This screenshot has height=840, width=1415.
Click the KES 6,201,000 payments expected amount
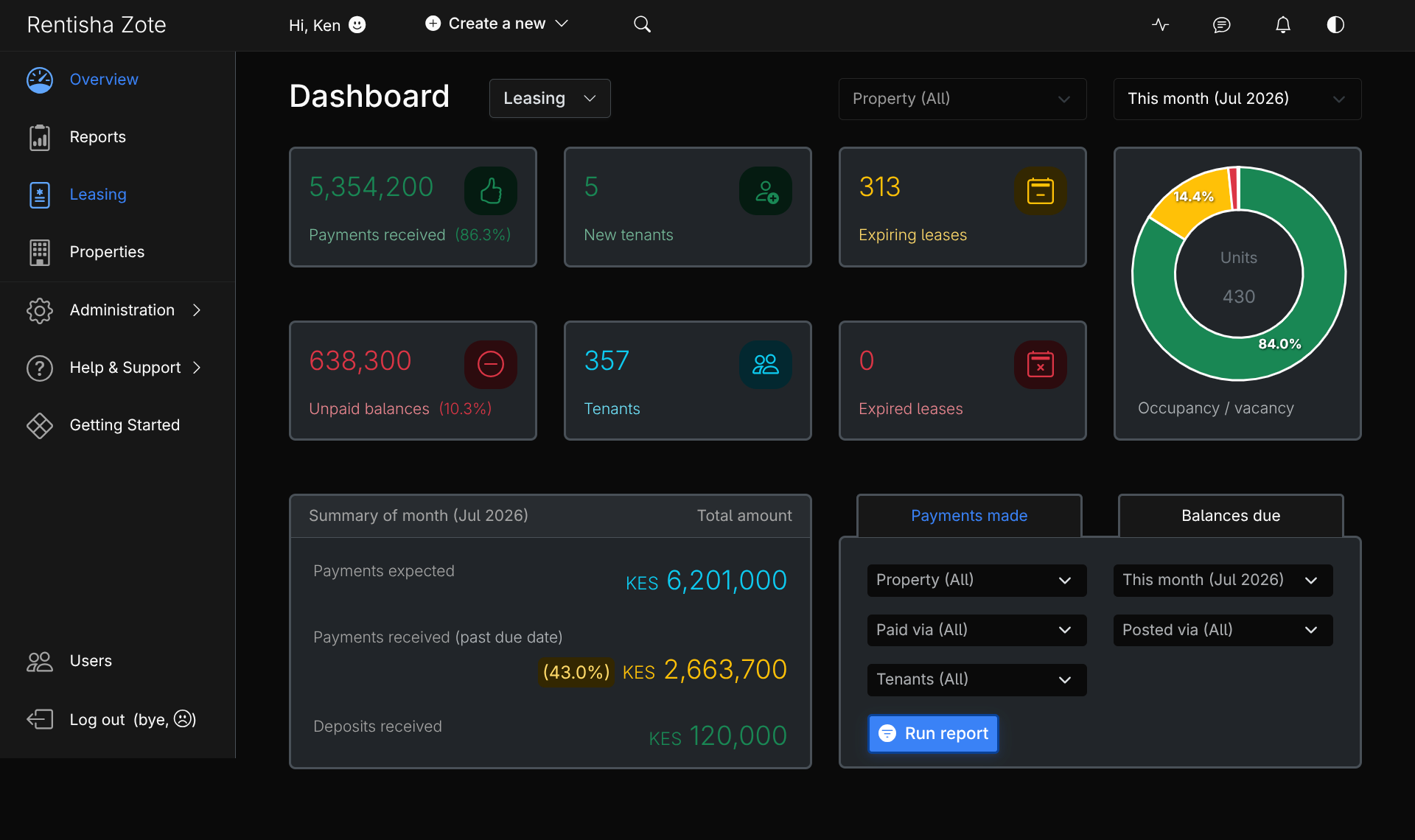pyautogui.click(x=706, y=581)
